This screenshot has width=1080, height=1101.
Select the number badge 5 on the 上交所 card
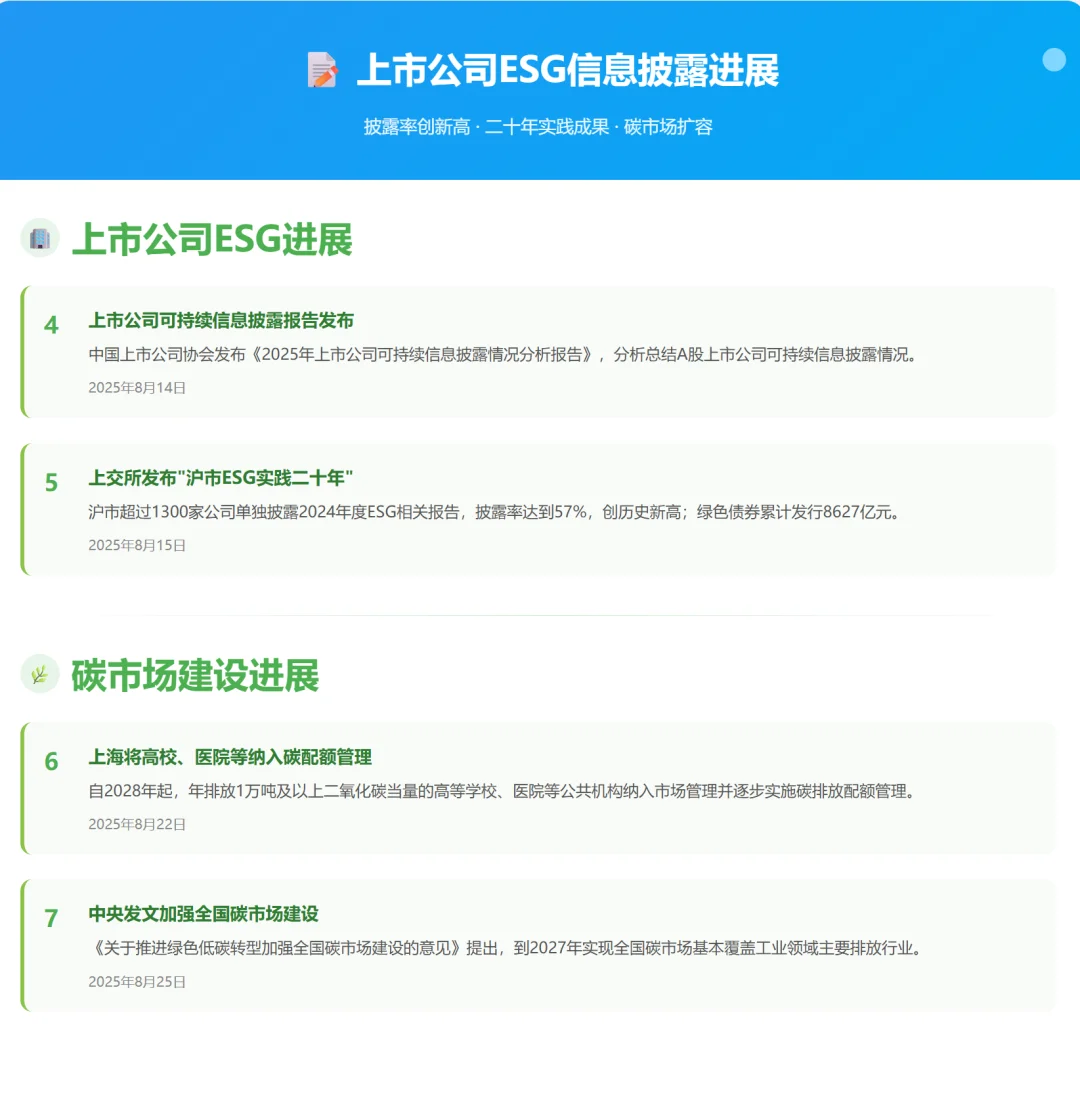[50, 481]
